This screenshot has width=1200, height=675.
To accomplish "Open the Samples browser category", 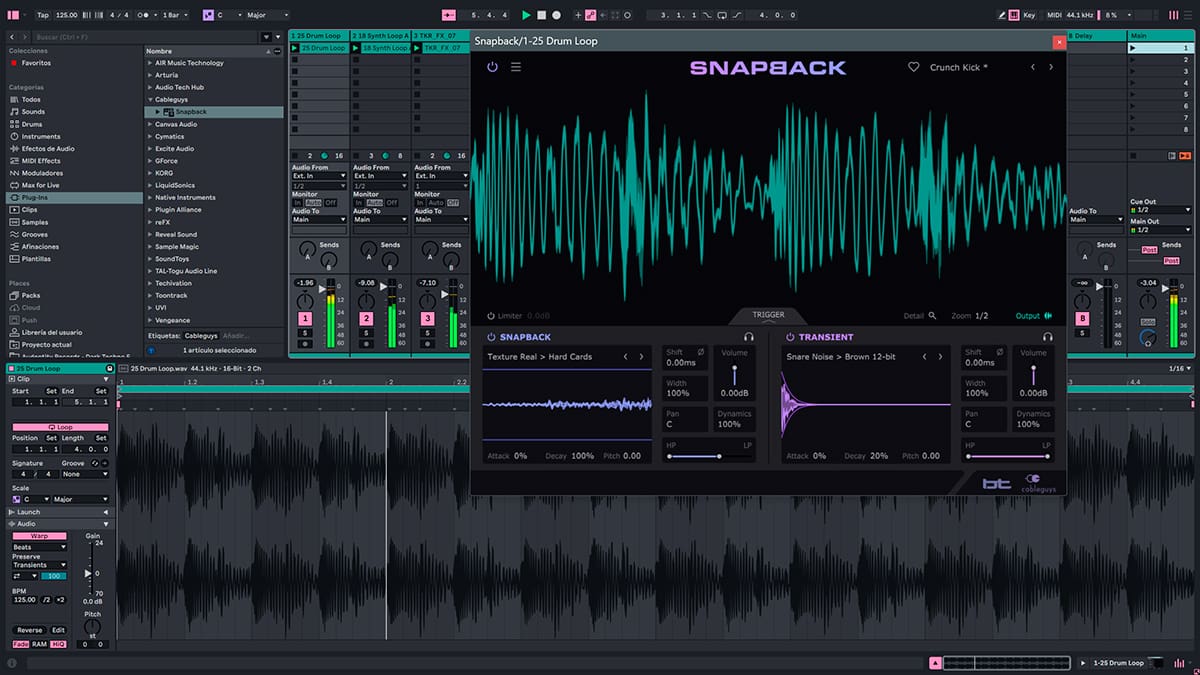I will pos(35,222).
